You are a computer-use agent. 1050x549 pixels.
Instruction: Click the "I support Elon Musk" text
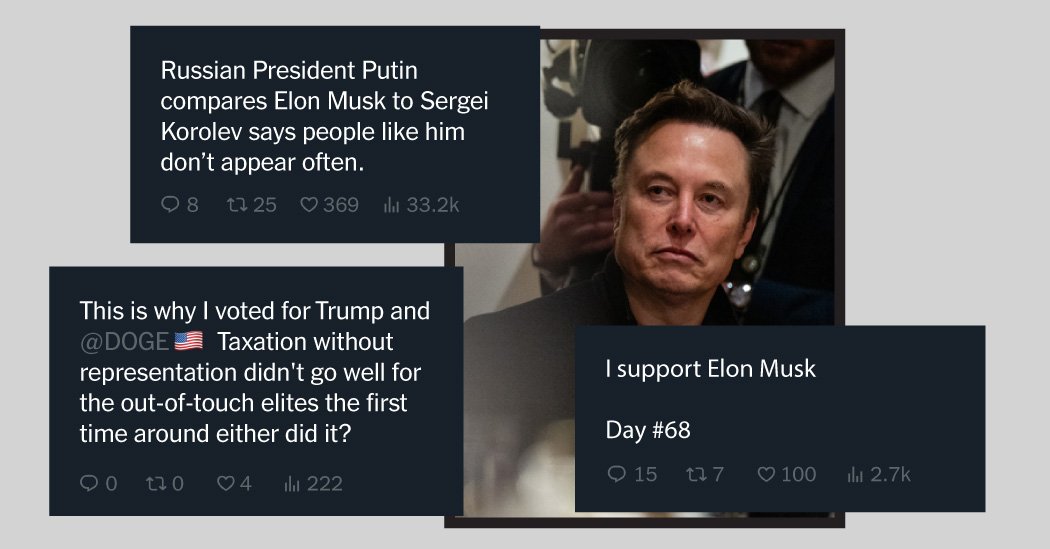coord(710,369)
